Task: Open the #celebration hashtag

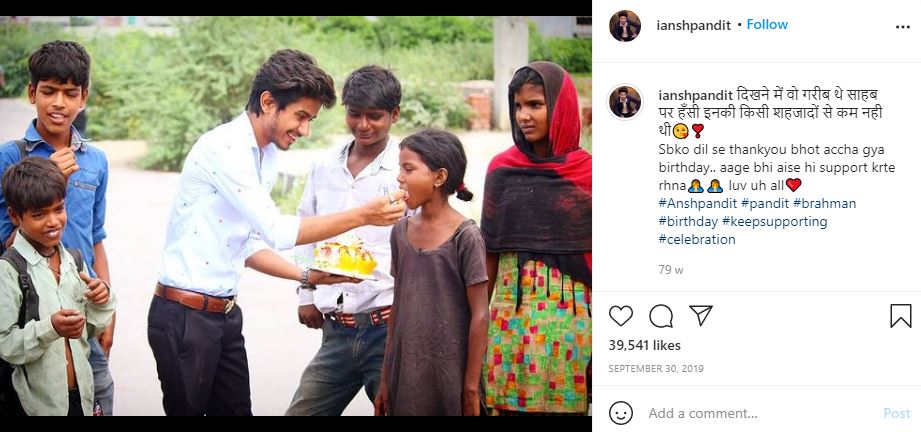Action: point(697,239)
